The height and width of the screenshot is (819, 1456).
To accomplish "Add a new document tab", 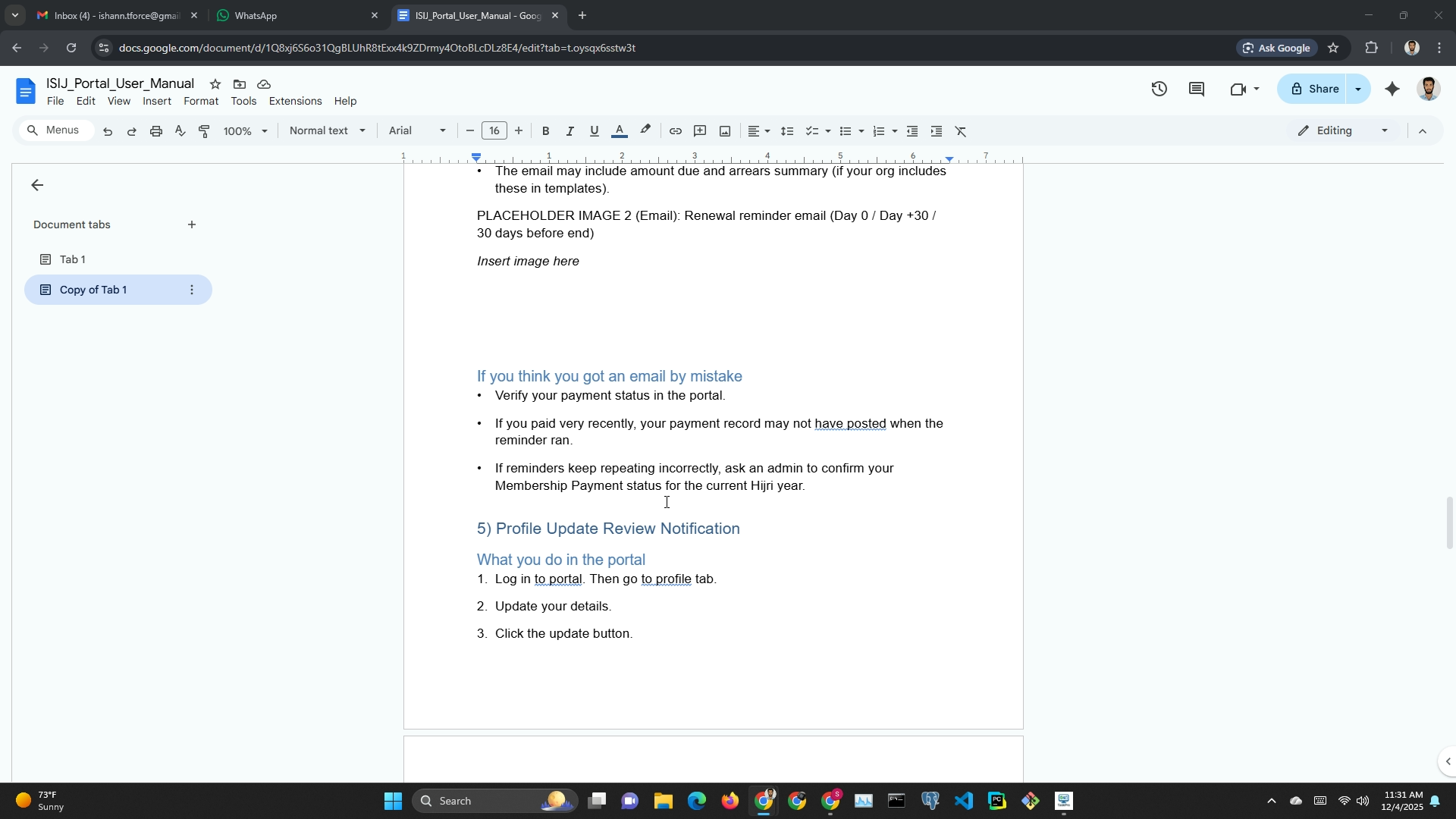I will click(192, 224).
